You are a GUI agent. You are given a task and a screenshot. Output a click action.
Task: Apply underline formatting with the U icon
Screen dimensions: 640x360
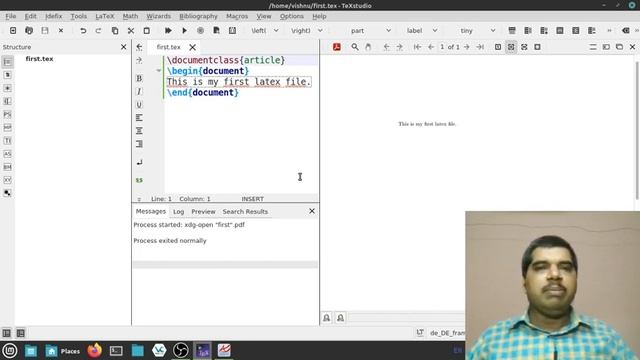[139, 104]
